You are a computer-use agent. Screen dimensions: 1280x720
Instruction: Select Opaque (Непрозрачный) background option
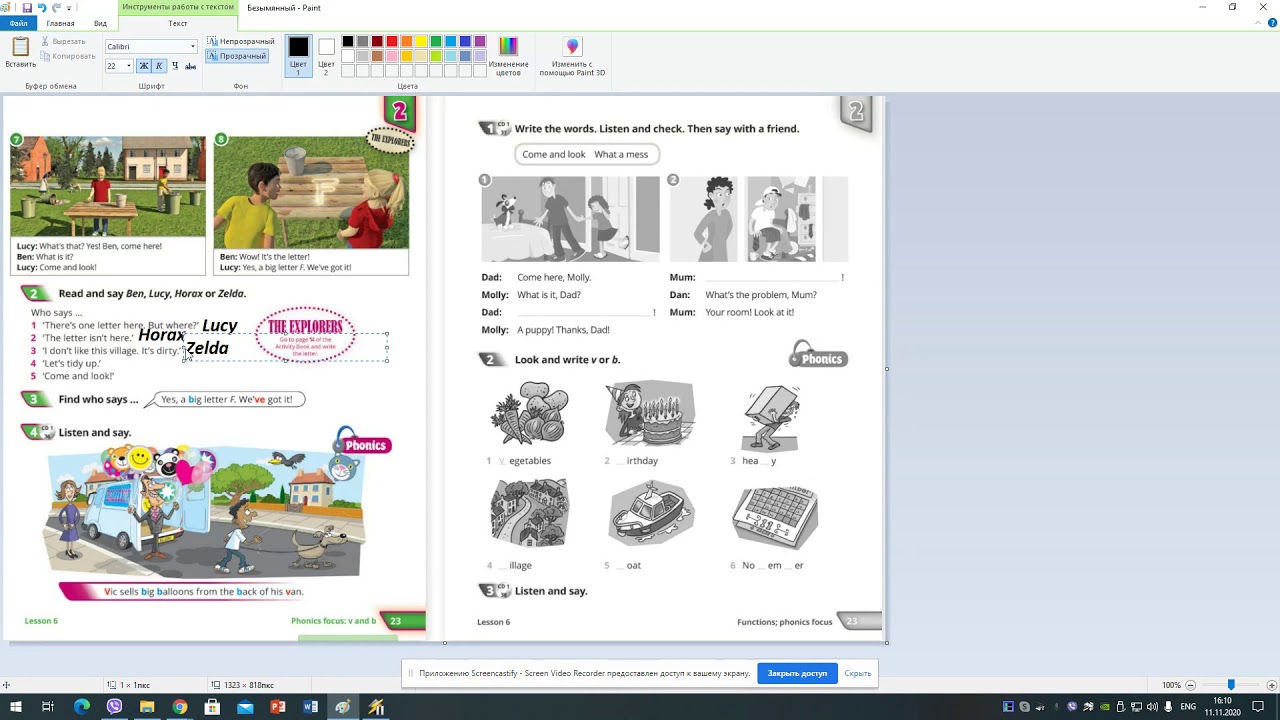pos(240,41)
